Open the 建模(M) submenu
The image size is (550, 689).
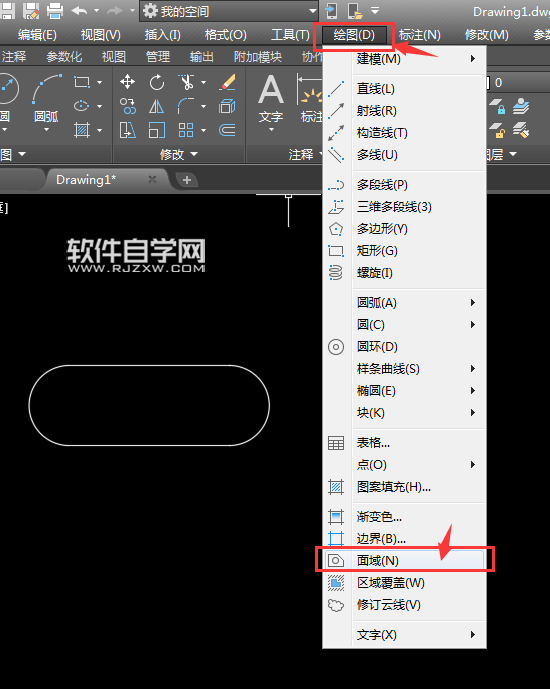pos(404,58)
